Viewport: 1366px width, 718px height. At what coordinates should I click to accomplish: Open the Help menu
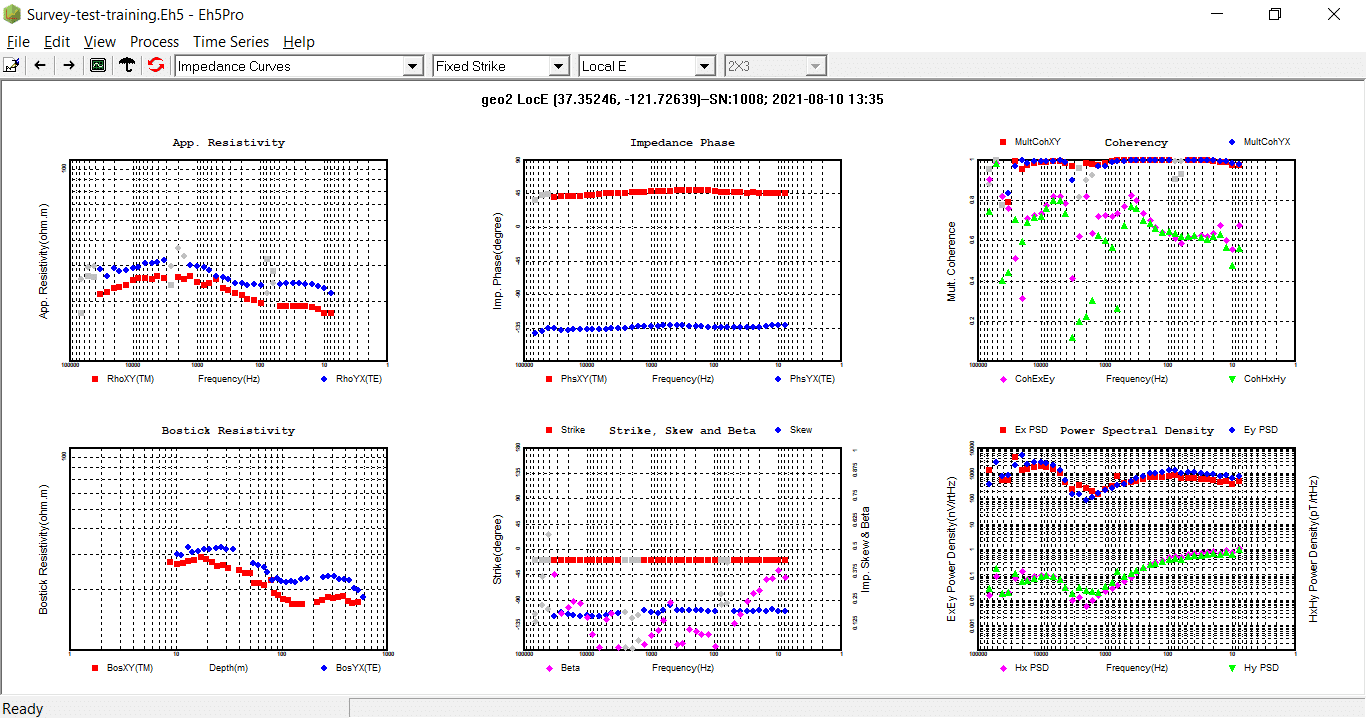tap(298, 42)
